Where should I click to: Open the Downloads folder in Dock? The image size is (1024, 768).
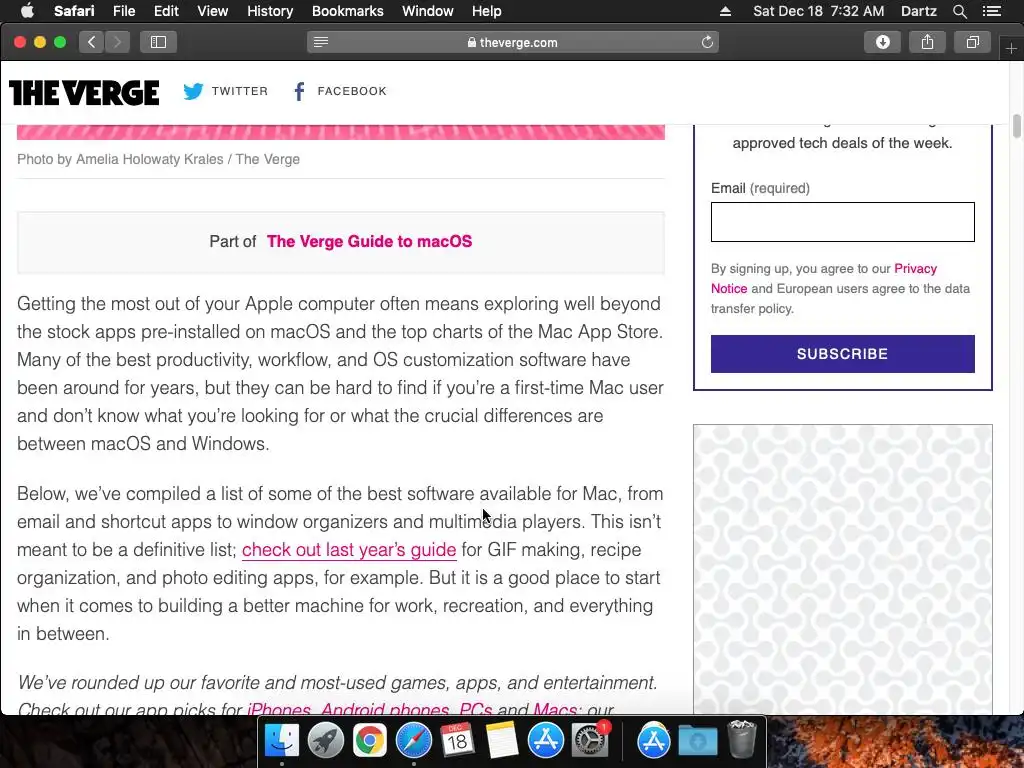click(x=697, y=741)
